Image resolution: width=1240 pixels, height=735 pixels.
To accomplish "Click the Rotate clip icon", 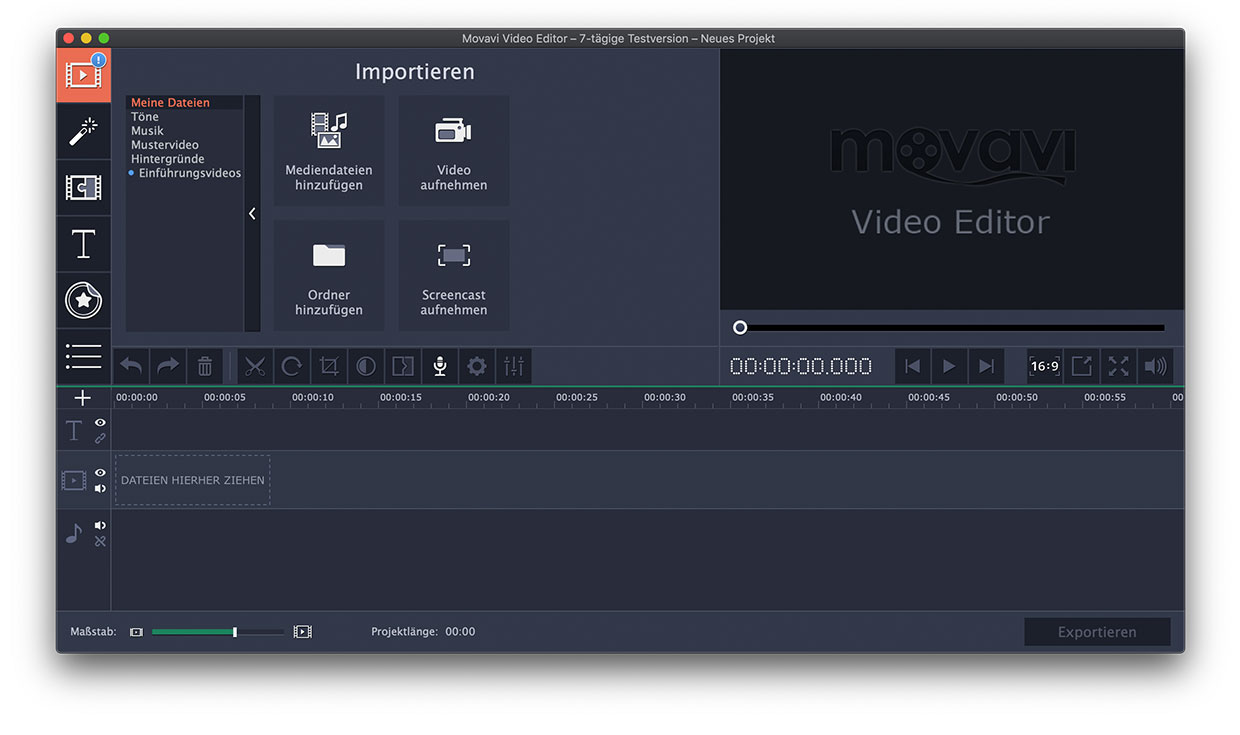I will (292, 366).
